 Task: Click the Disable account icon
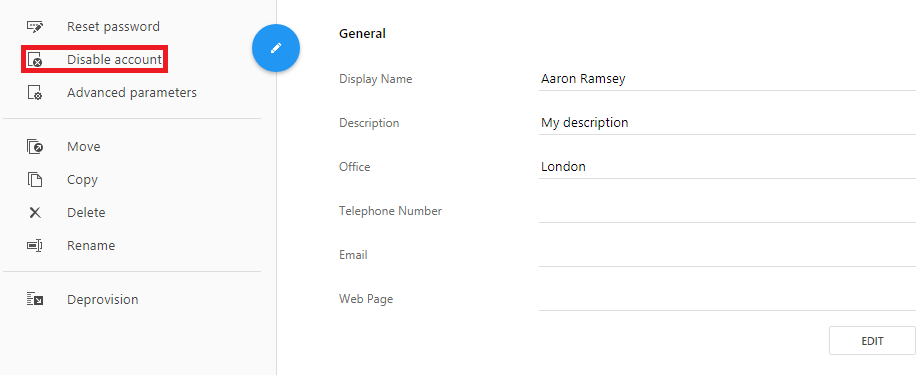[35, 59]
